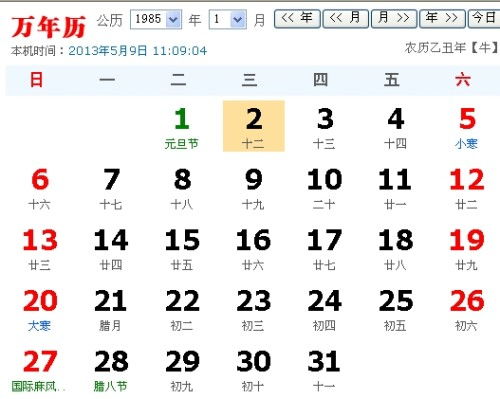Click the 五 Friday column header
This screenshot has width=500, height=399.
pos(392,80)
